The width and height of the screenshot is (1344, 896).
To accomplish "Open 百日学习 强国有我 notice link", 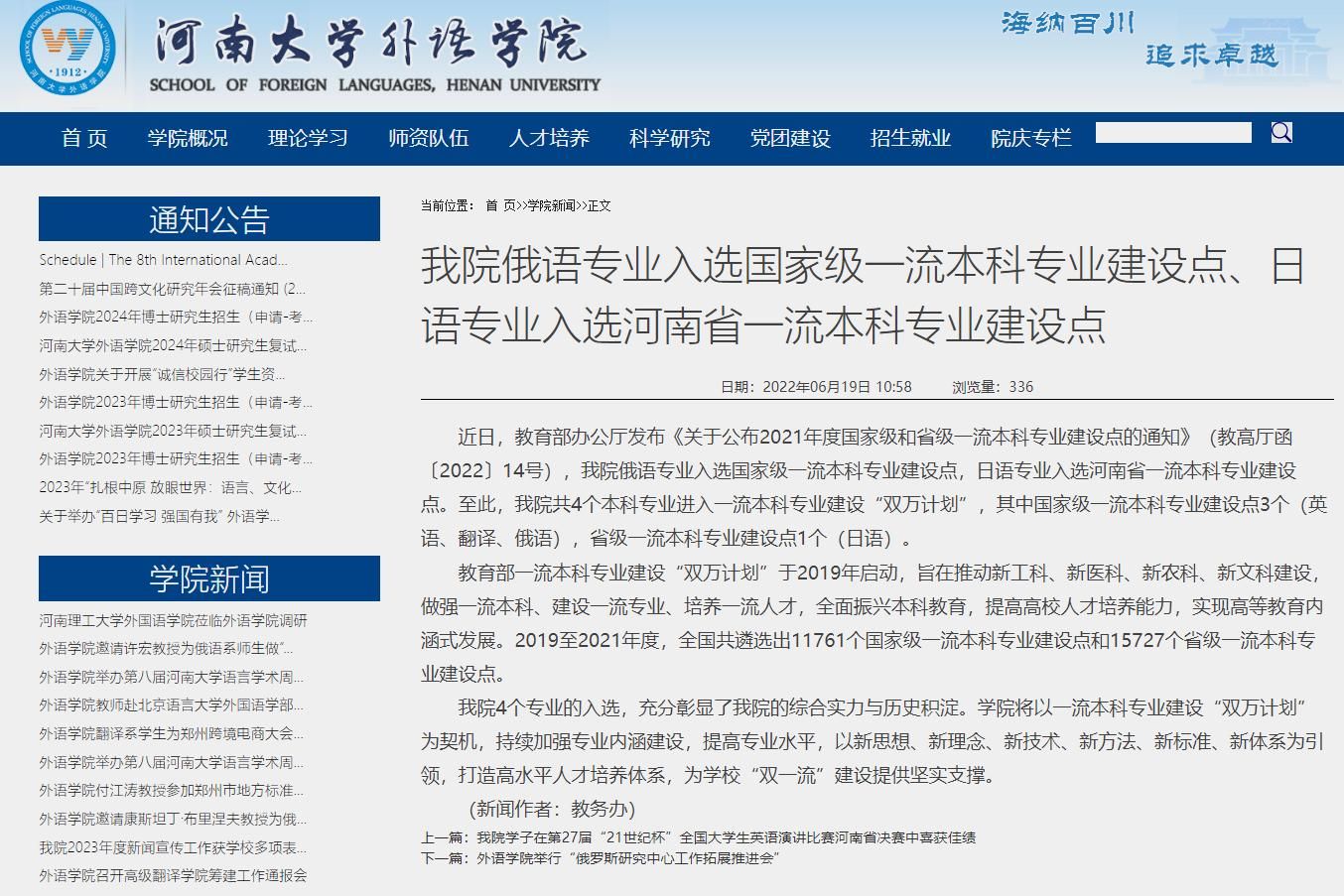I will click(x=159, y=516).
